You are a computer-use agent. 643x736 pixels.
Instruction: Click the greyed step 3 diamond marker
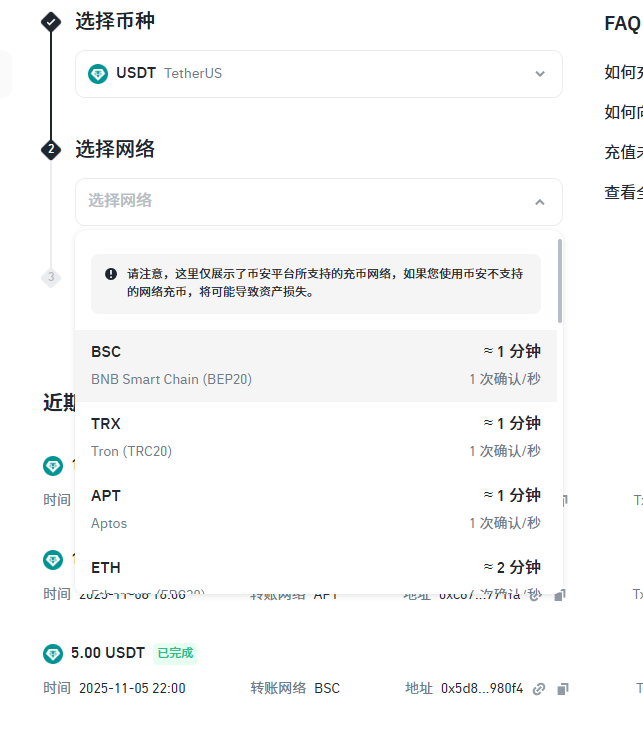click(51, 277)
